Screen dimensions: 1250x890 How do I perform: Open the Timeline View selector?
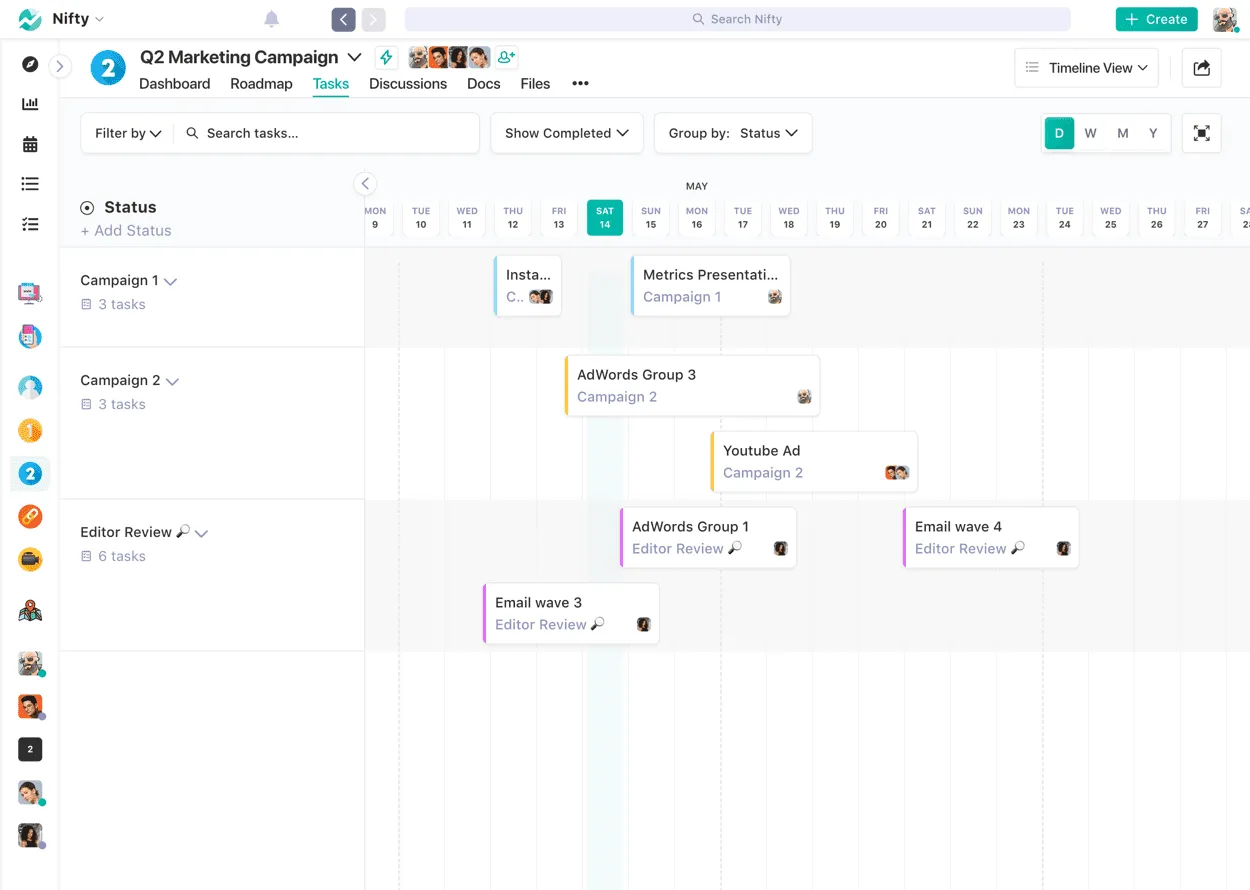pyautogui.click(x=1086, y=67)
